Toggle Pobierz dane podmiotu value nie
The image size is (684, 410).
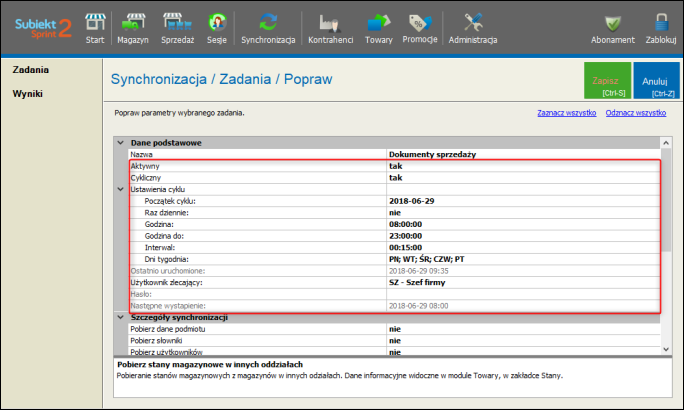(x=523, y=329)
